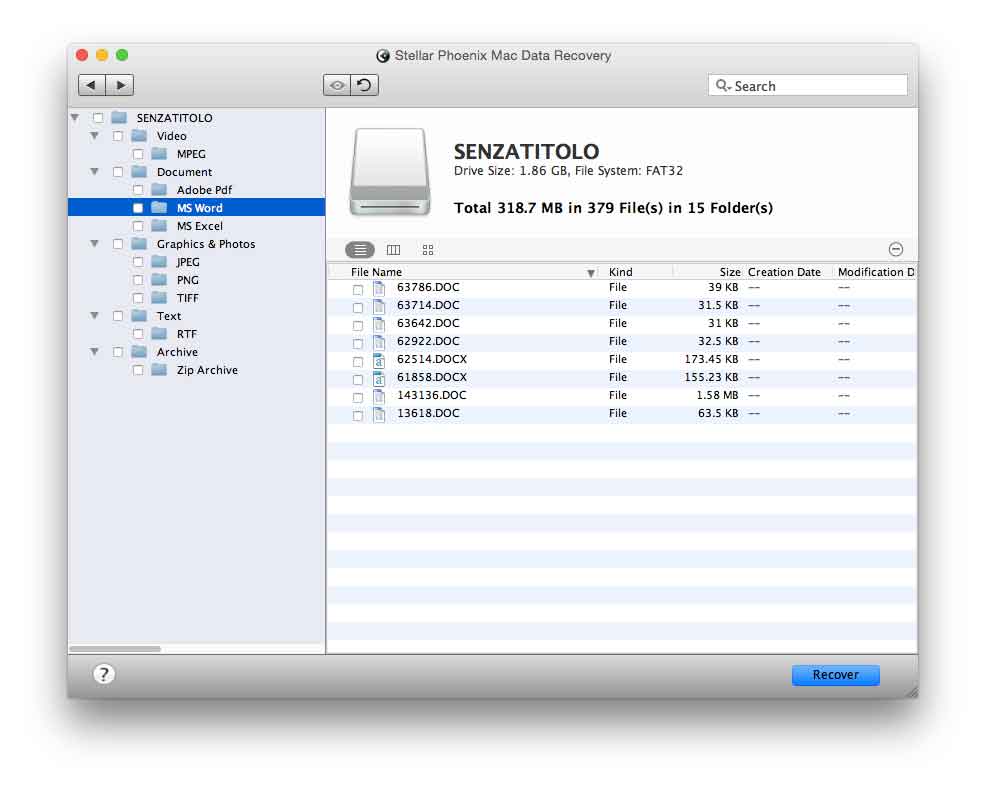This screenshot has height=790, width=986.
Task: Click the JPEG folder icon
Action: [160, 261]
